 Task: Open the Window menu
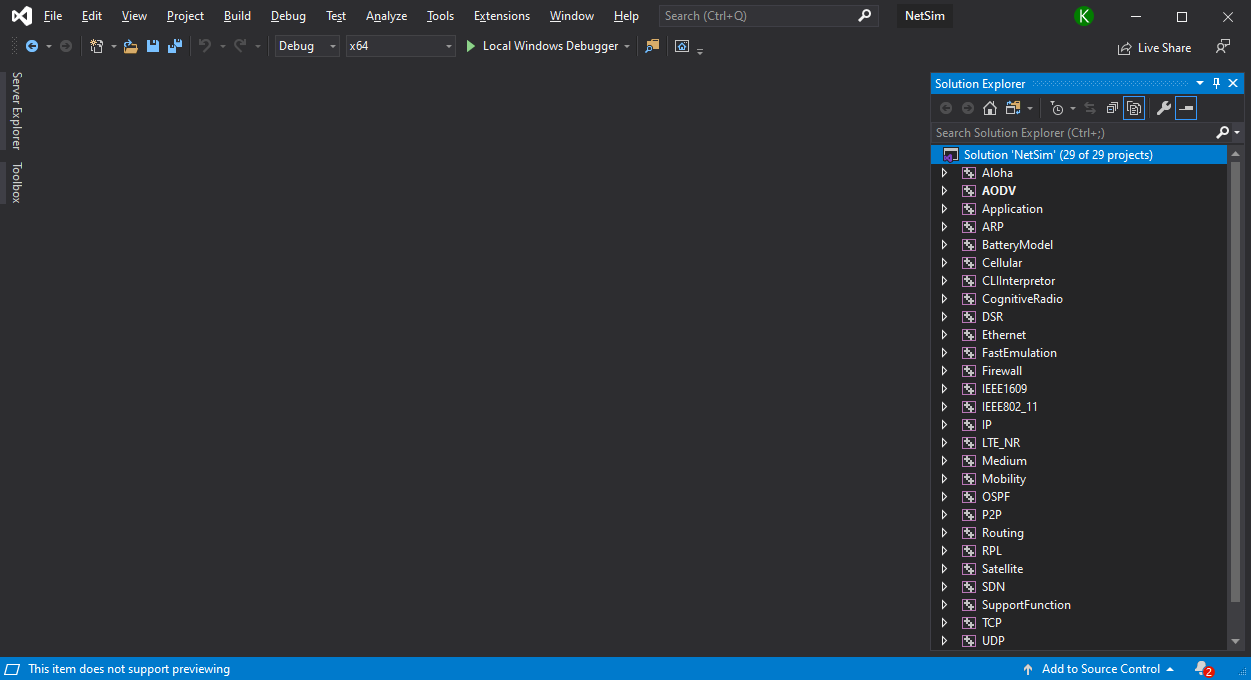click(572, 16)
